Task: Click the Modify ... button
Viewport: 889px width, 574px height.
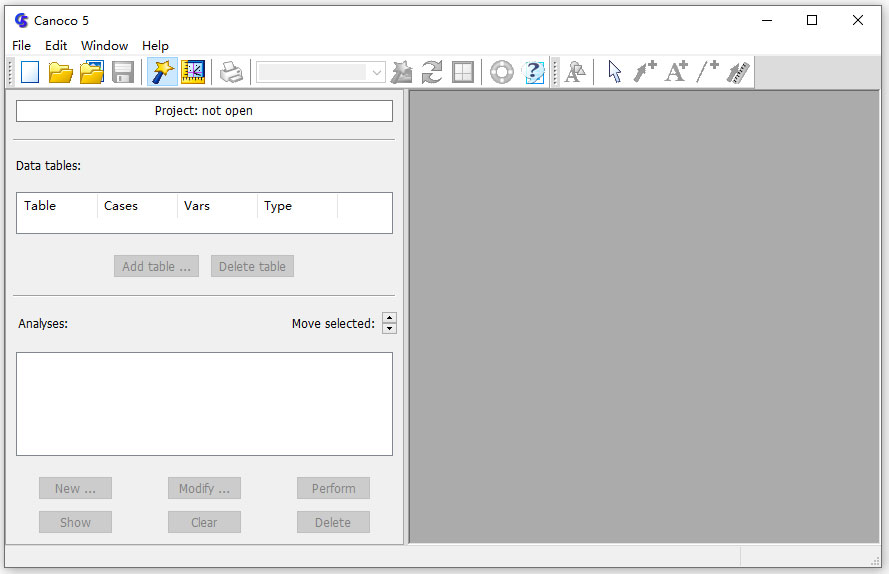Action: click(x=204, y=488)
